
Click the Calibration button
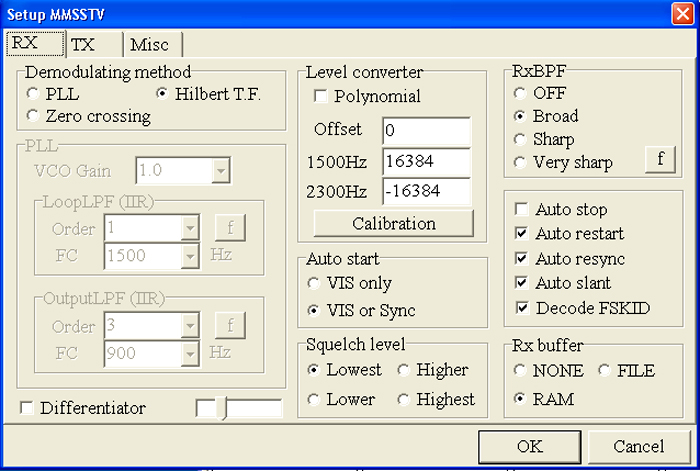coord(393,223)
